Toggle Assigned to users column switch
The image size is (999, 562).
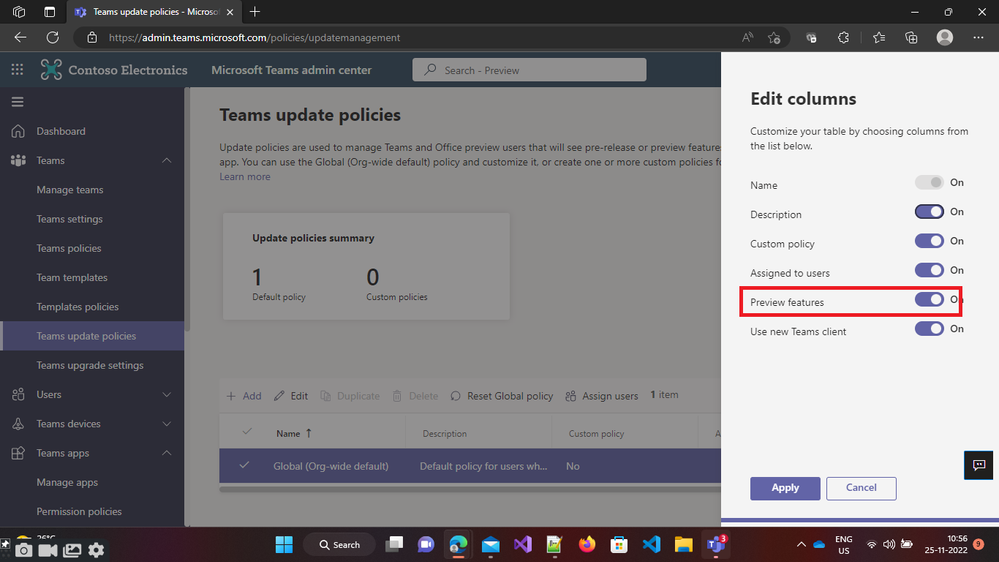pos(929,270)
